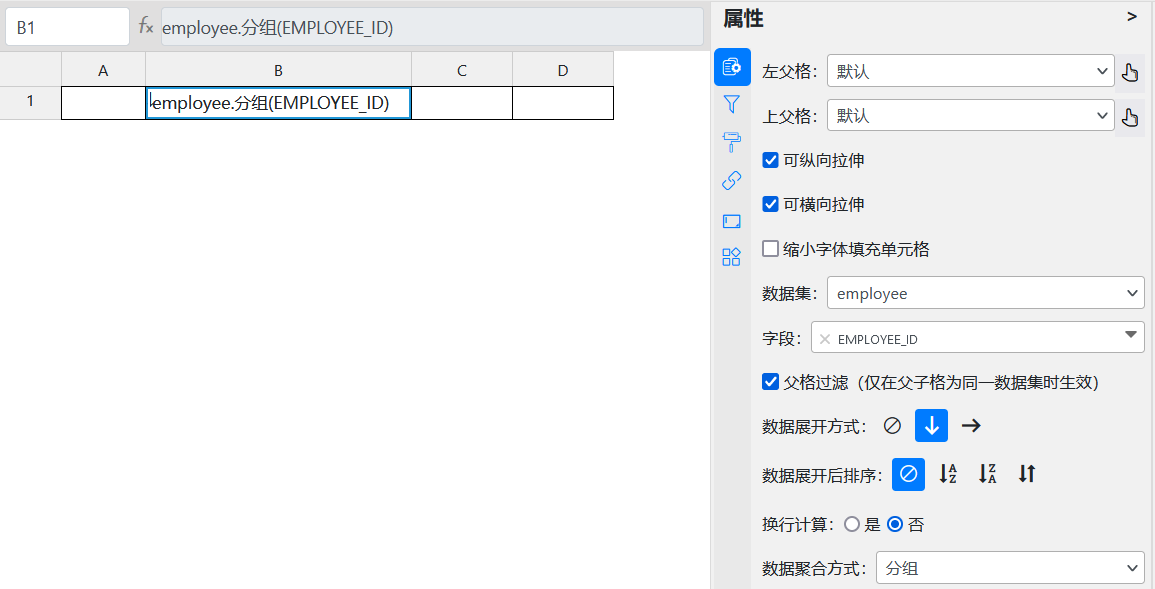Open the paint roller style tab
1155x589 pixels.
coord(731,142)
